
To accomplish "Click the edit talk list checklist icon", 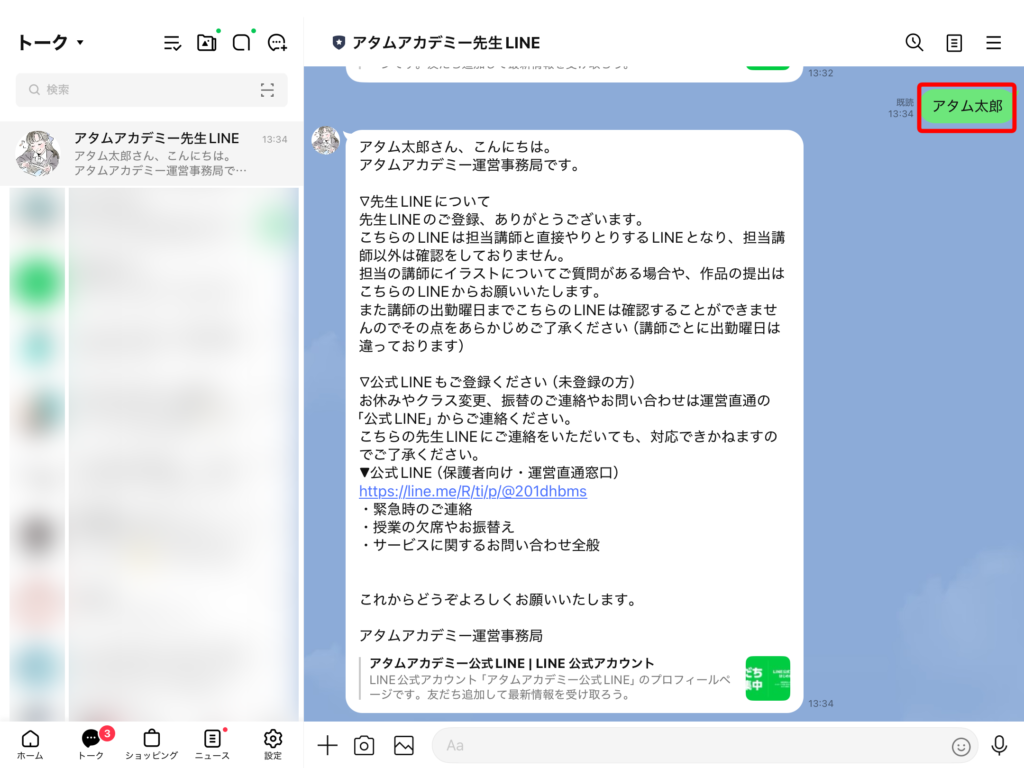I will point(172,43).
